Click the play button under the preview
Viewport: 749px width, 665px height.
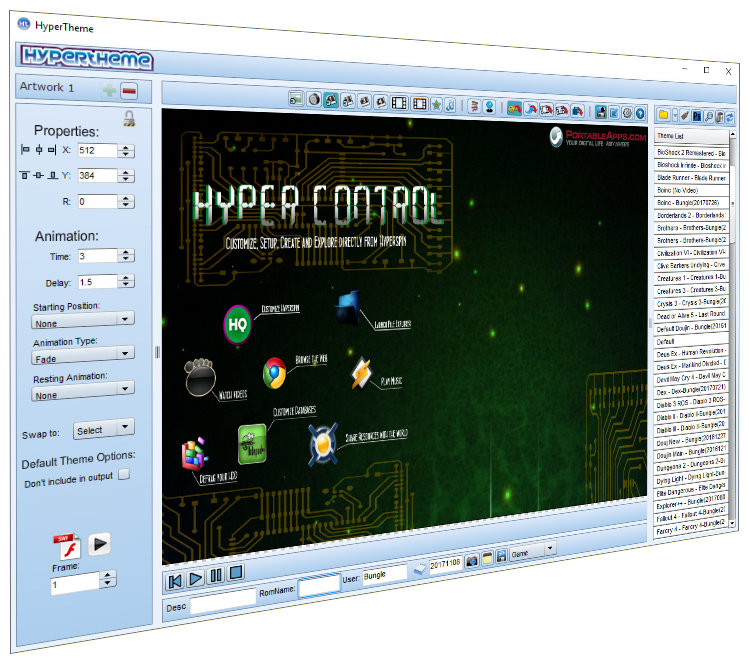[x=195, y=579]
